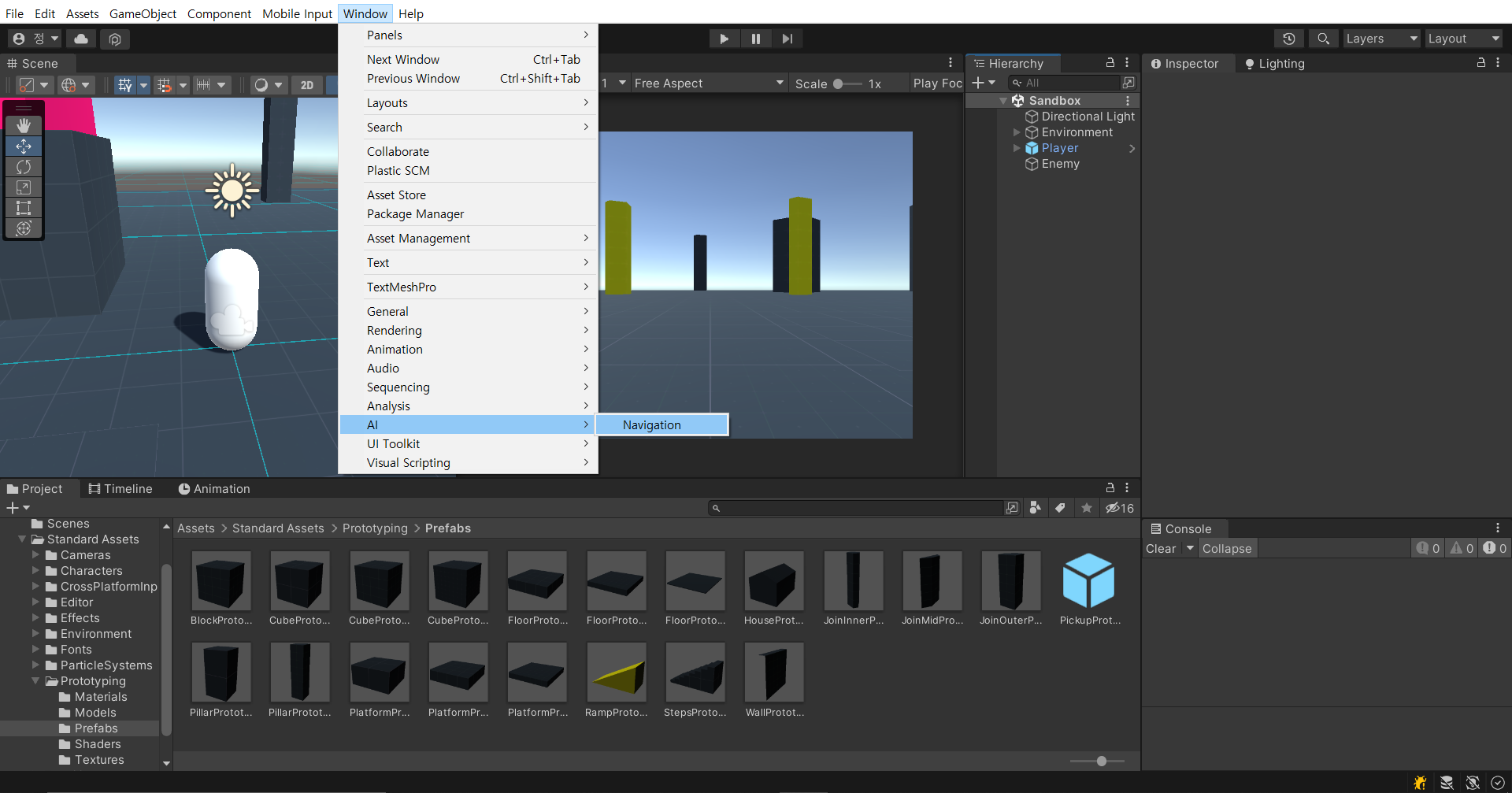This screenshot has height=793, width=1512.
Task: Open Sandbox scene options menu
Action: pyautogui.click(x=1128, y=101)
